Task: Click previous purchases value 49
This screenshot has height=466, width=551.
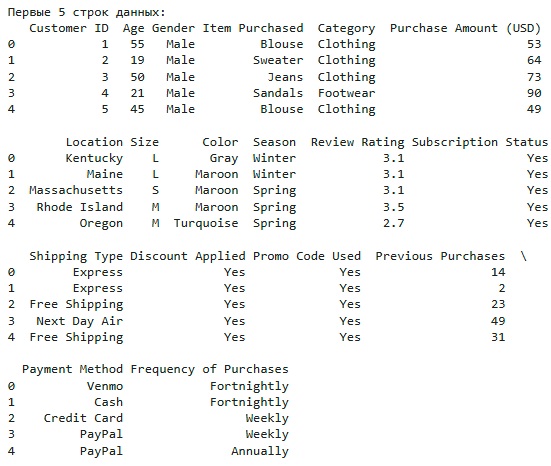Action: [x=498, y=321]
